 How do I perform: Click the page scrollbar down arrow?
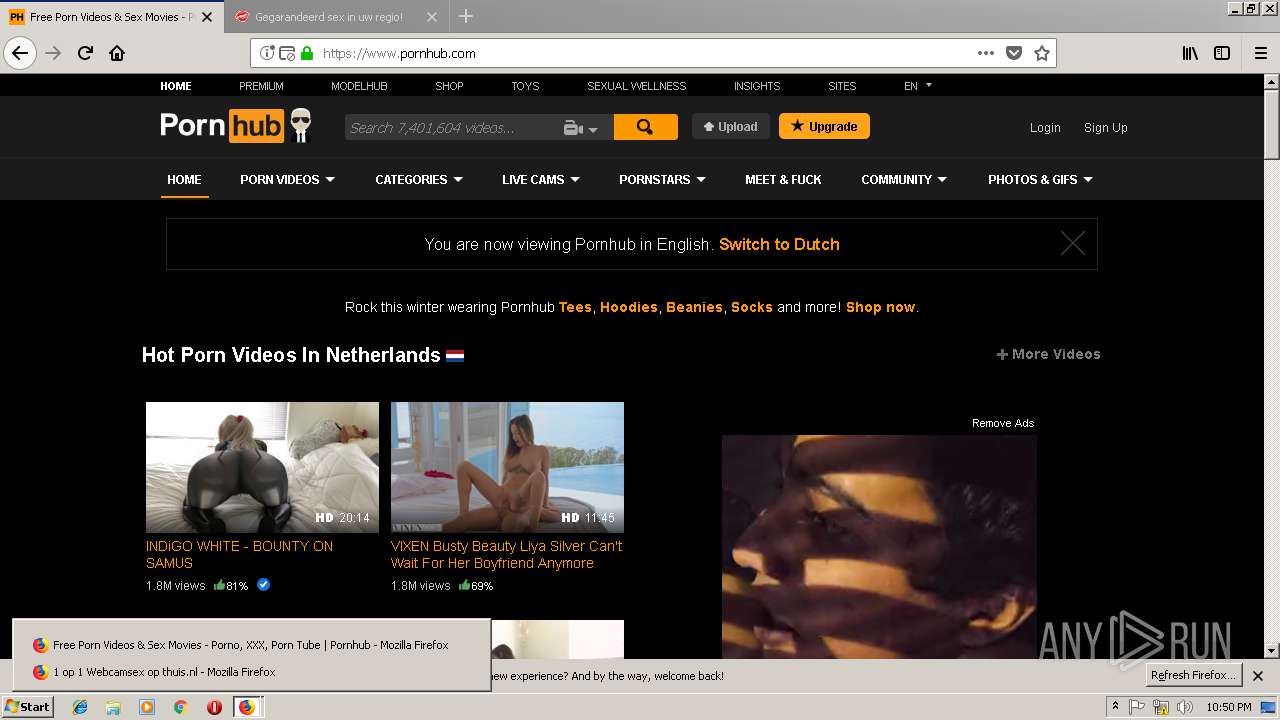click(x=1271, y=651)
